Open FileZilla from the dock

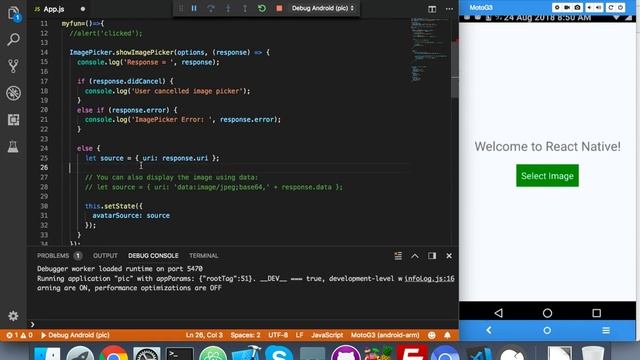[x=412, y=353]
